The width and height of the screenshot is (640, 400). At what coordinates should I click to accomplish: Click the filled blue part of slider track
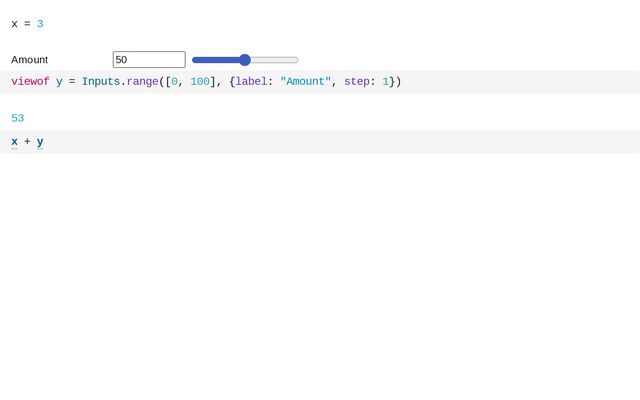point(216,60)
